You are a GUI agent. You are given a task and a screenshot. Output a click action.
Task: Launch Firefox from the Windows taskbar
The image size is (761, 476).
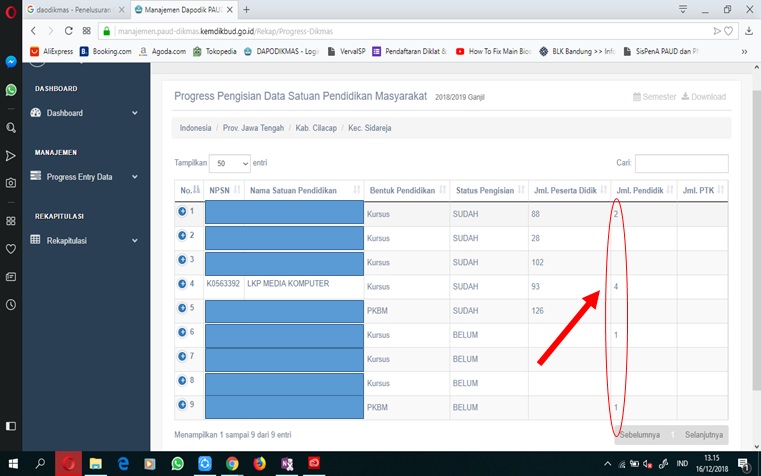tap(259, 464)
